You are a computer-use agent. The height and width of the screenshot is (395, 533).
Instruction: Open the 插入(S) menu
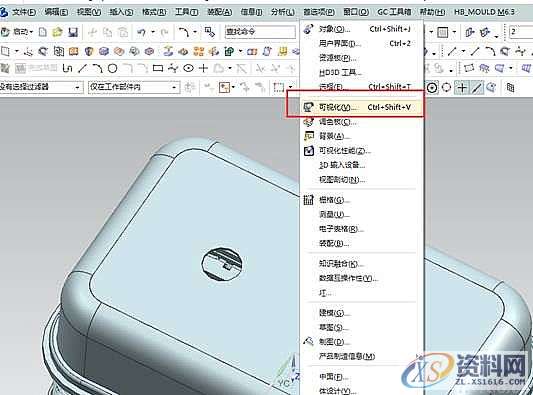(x=121, y=12)
